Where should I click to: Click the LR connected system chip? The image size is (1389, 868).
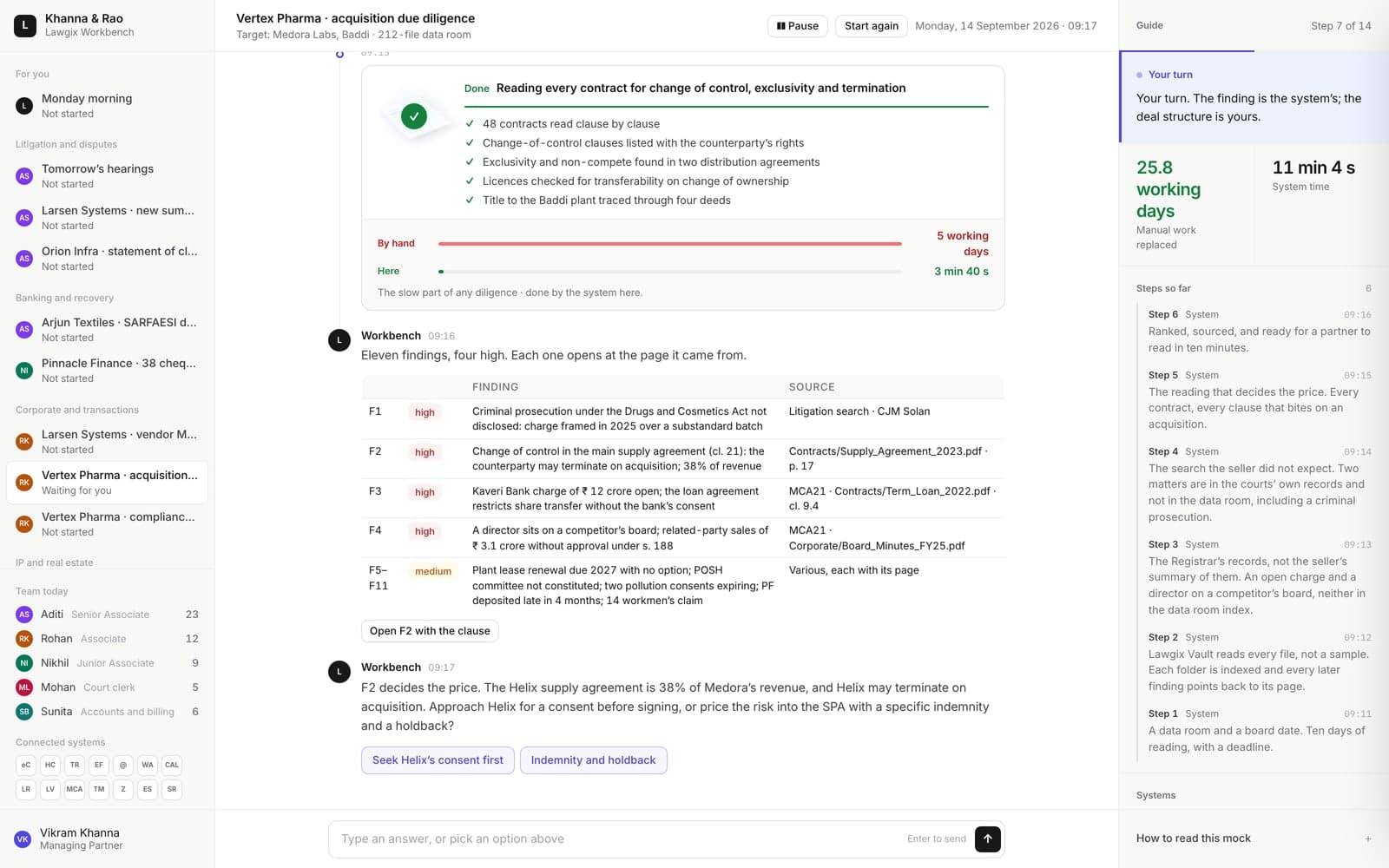click(26, 789)
